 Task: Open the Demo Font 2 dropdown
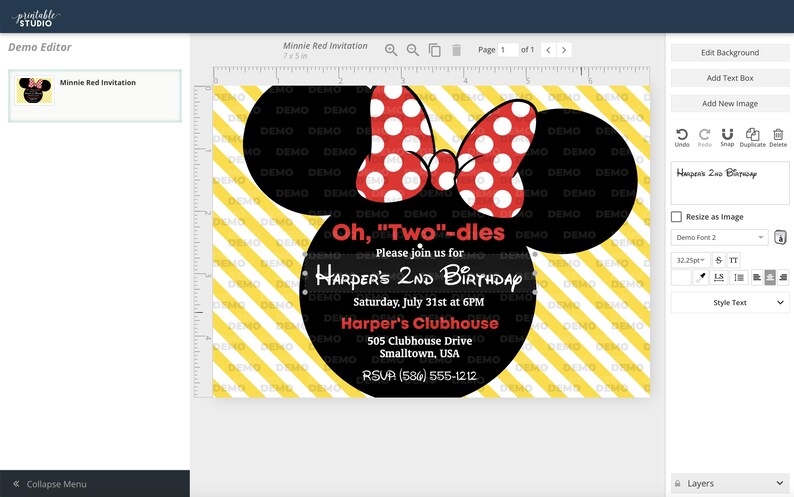pyautogui.click(x=719, y=237)
